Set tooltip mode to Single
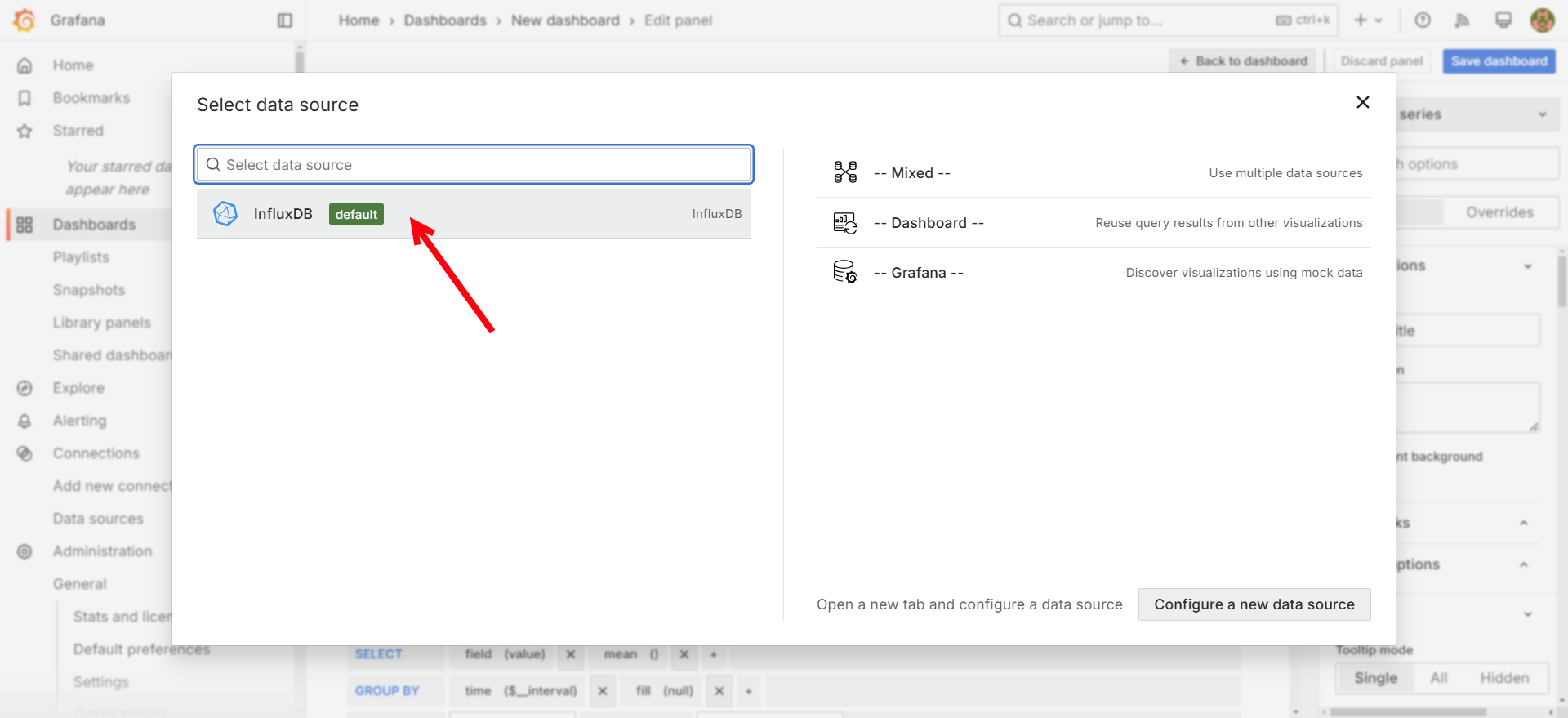 pyautogui.click(x=1375, y=678)
